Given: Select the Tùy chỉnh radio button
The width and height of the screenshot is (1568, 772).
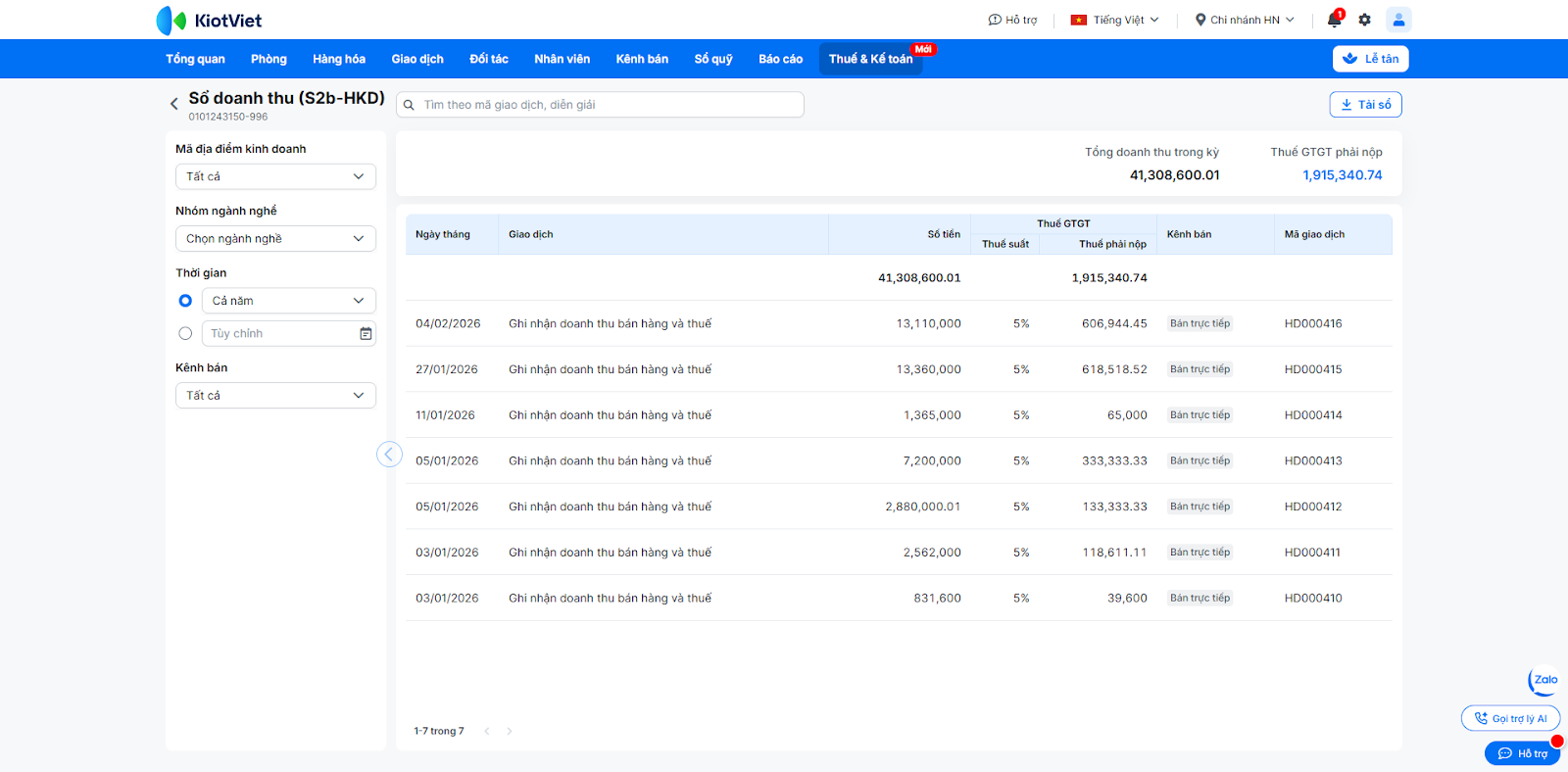Looking at the screenshot, I should click(185, 334).
